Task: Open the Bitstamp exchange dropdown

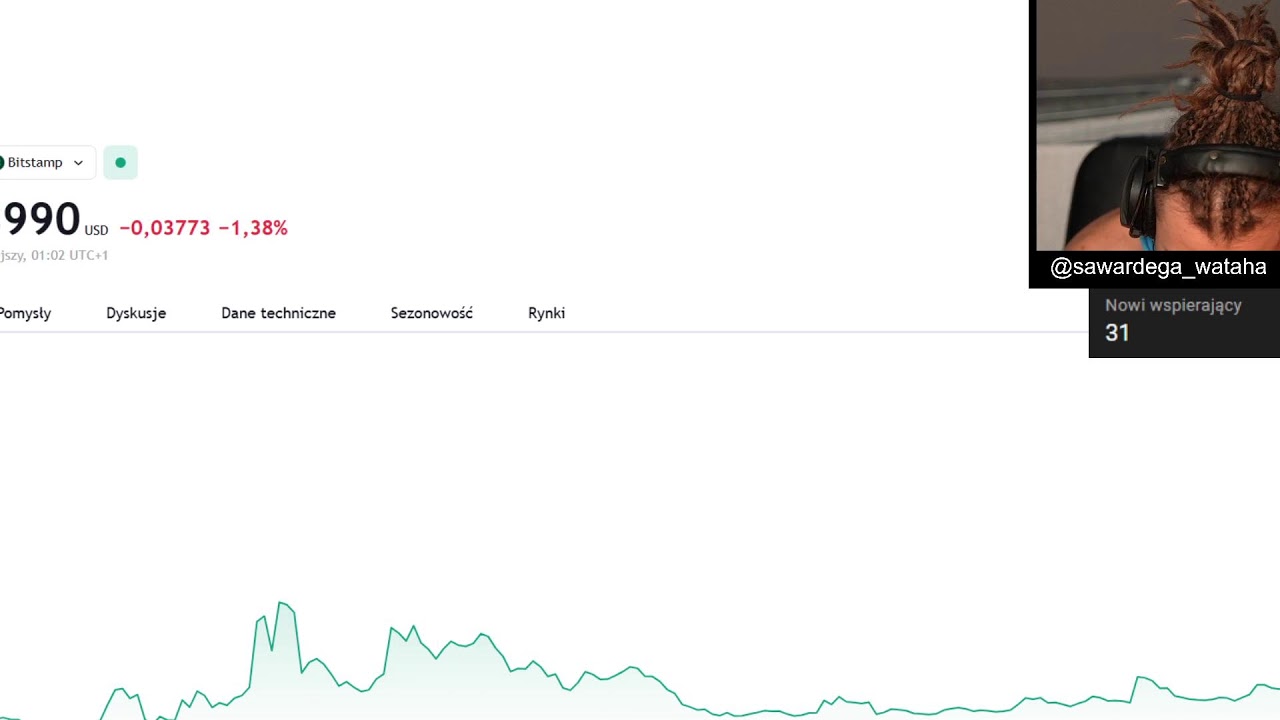Action: click(42, 163)
